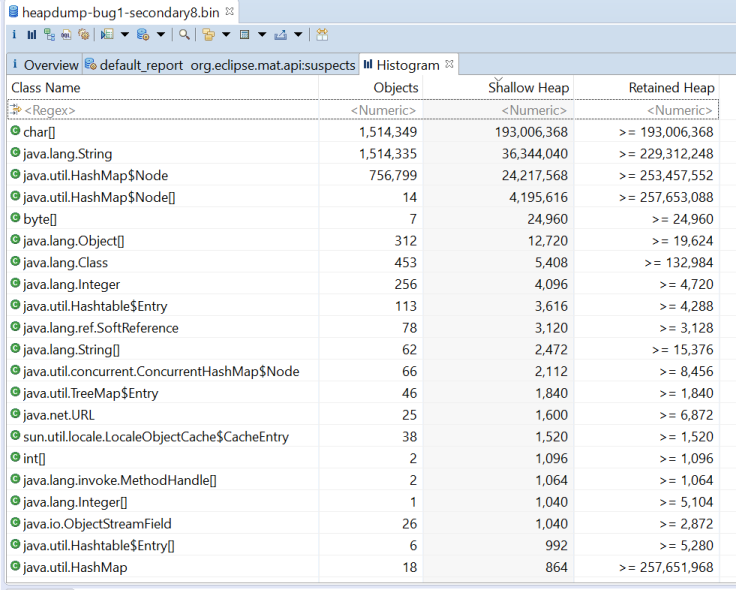The width and height of the screenshot is (736, 590).
Task: Sort by Retained Heap column header
Action: click(x=647, y=88)
